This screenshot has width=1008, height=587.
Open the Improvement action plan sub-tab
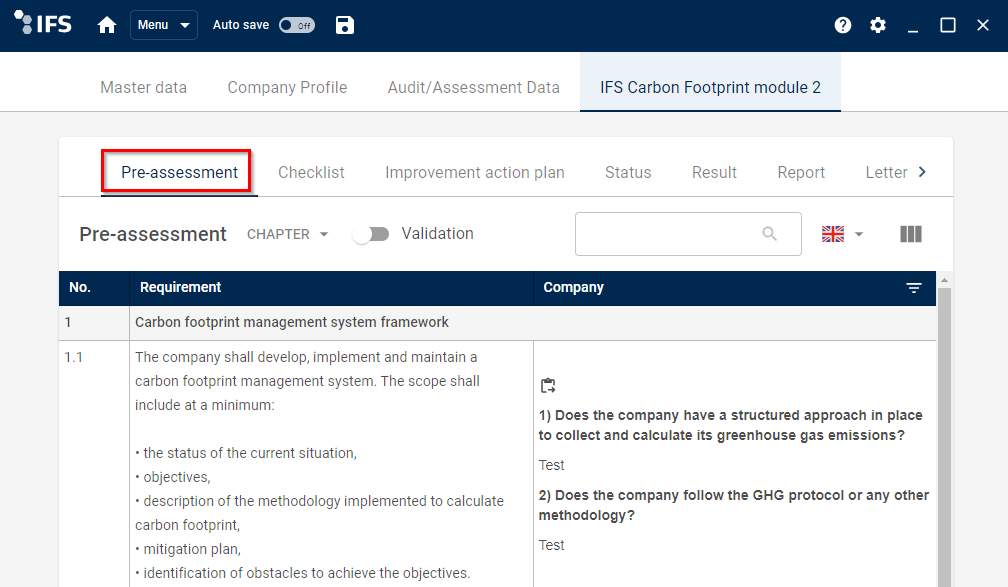474,172
